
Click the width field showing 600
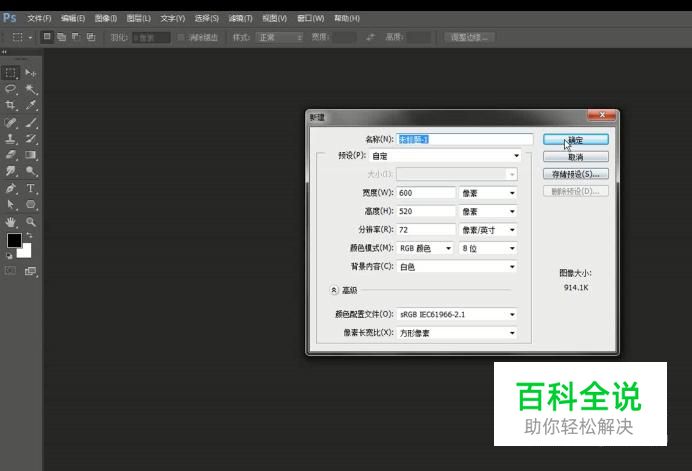click(426, 193)
